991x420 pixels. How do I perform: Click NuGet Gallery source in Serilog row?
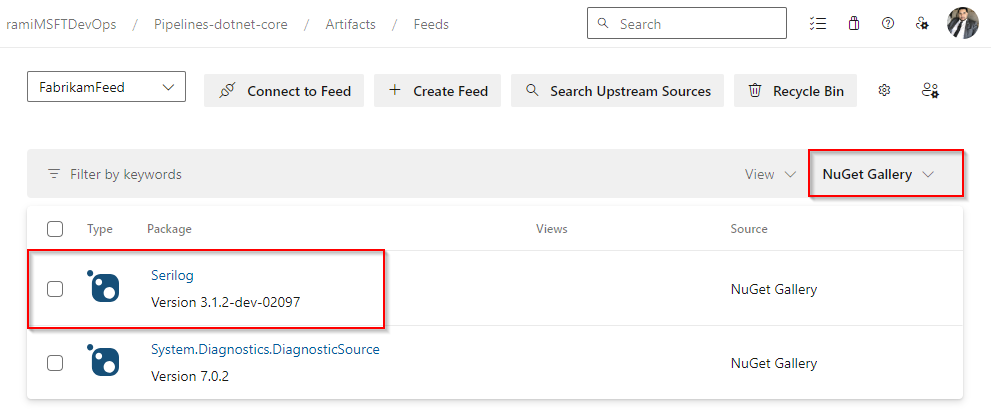tap(774, 290)
